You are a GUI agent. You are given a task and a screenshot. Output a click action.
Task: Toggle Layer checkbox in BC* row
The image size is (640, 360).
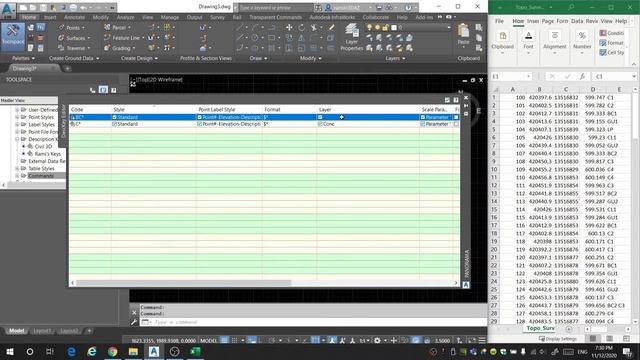(320, 117)
